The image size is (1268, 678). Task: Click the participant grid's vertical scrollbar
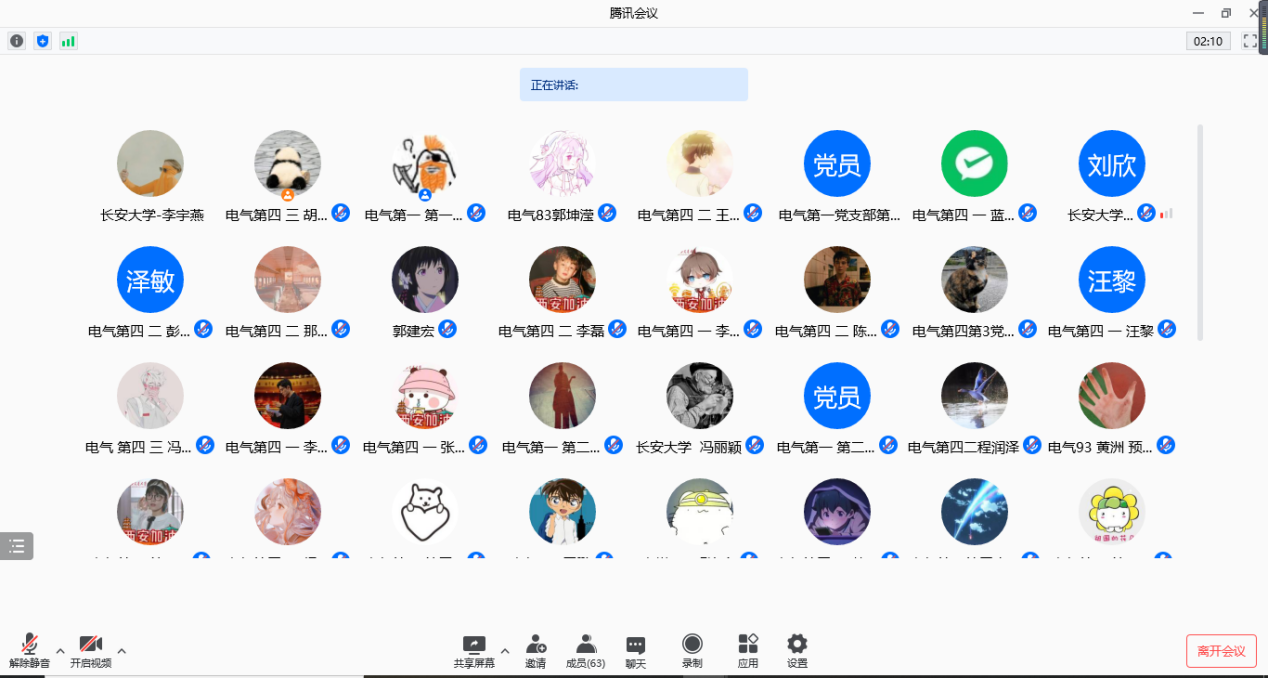1200,232
